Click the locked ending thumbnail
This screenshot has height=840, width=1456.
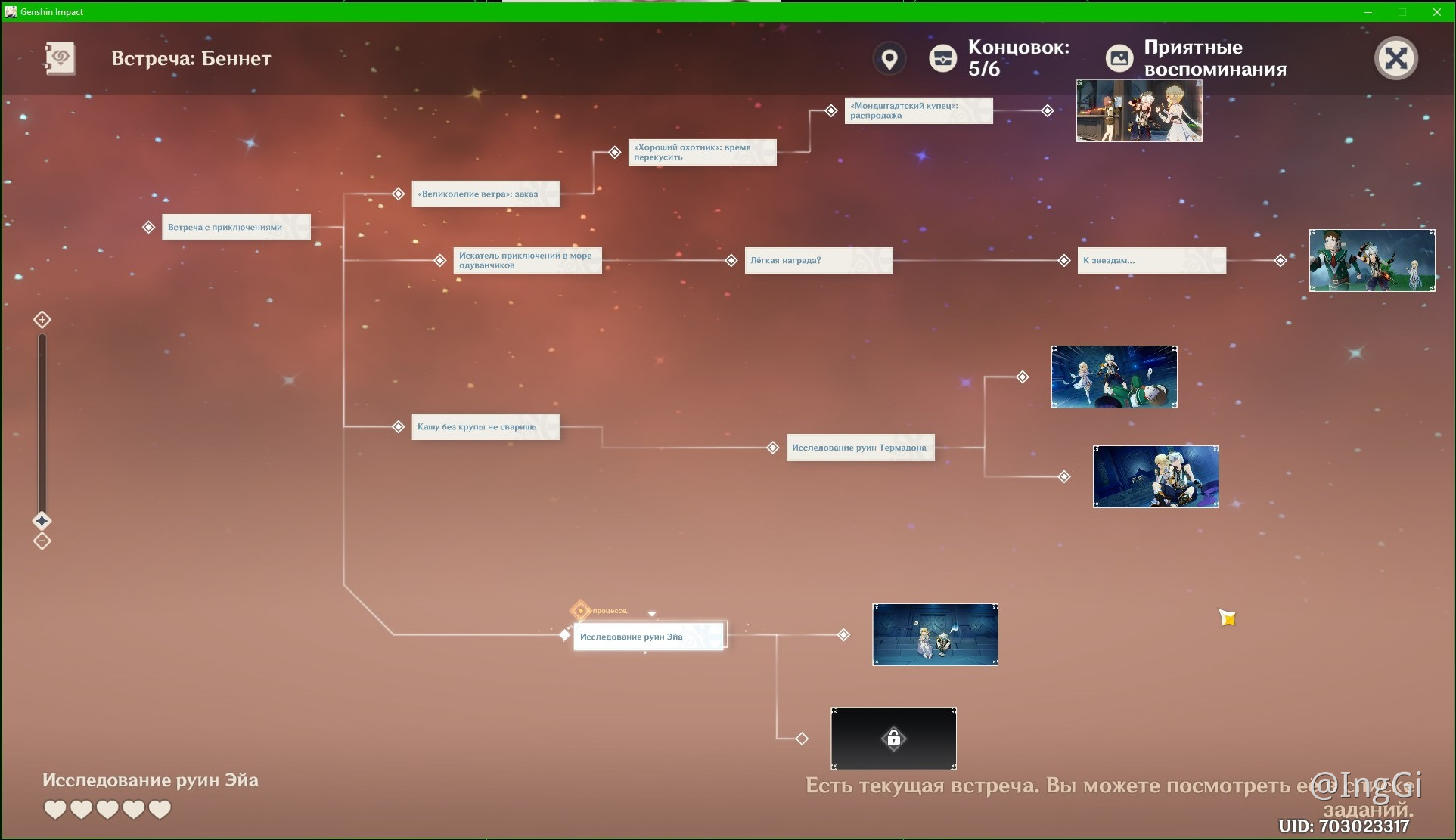(x=893, y=739)
